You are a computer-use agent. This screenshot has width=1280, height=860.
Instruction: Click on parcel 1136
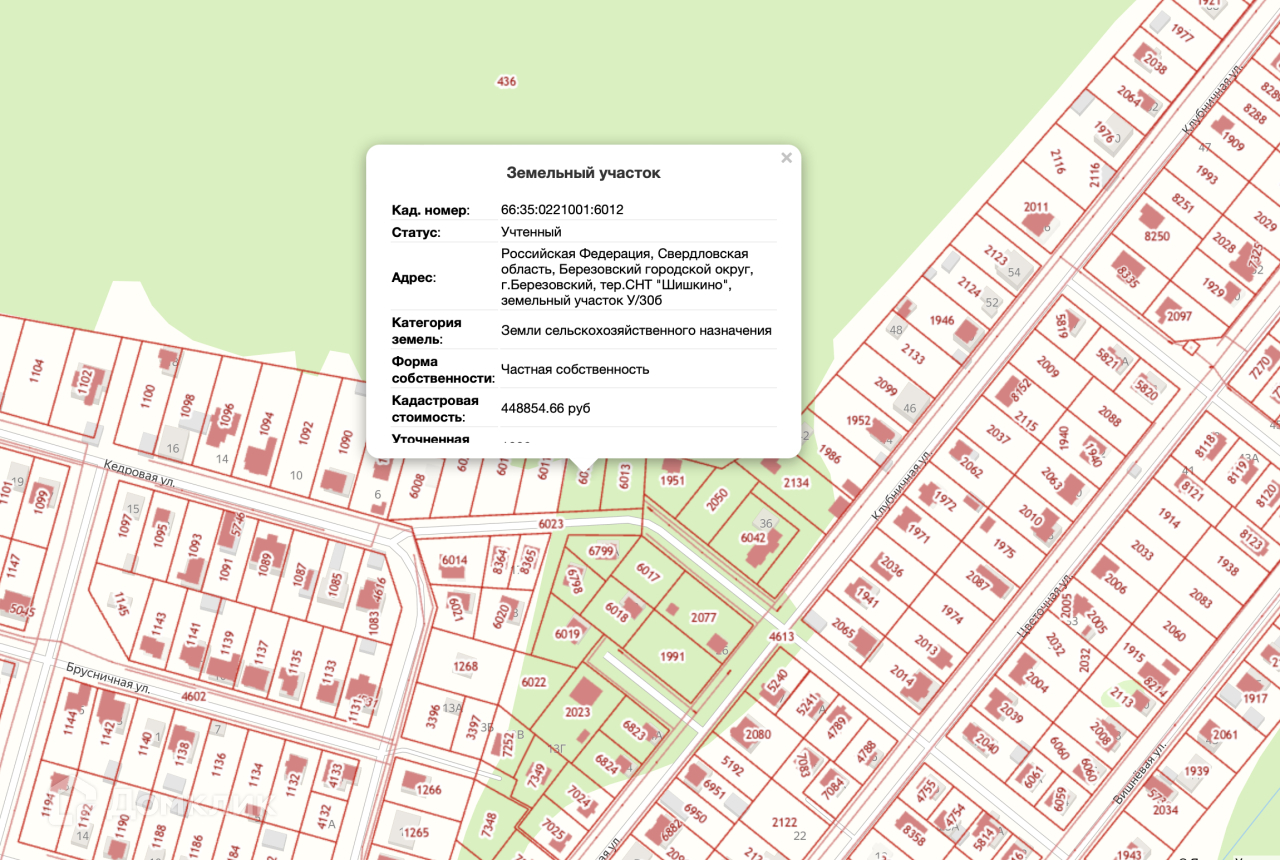click(x=219, y=766)
